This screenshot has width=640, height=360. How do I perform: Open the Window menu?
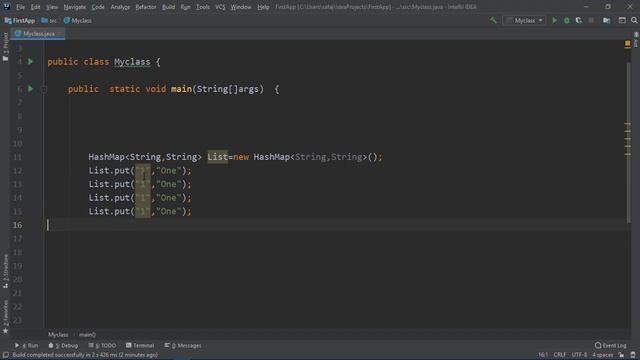pos(241,7)
